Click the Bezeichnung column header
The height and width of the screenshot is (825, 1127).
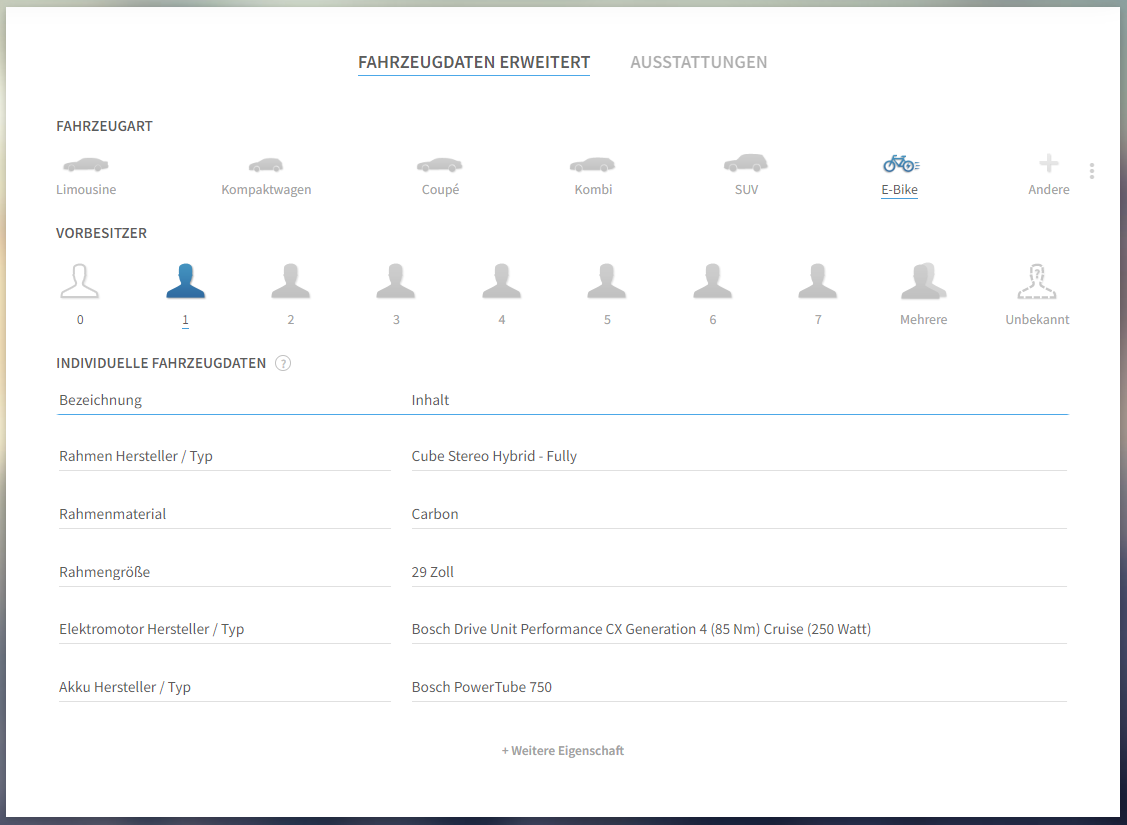[100, 400]
